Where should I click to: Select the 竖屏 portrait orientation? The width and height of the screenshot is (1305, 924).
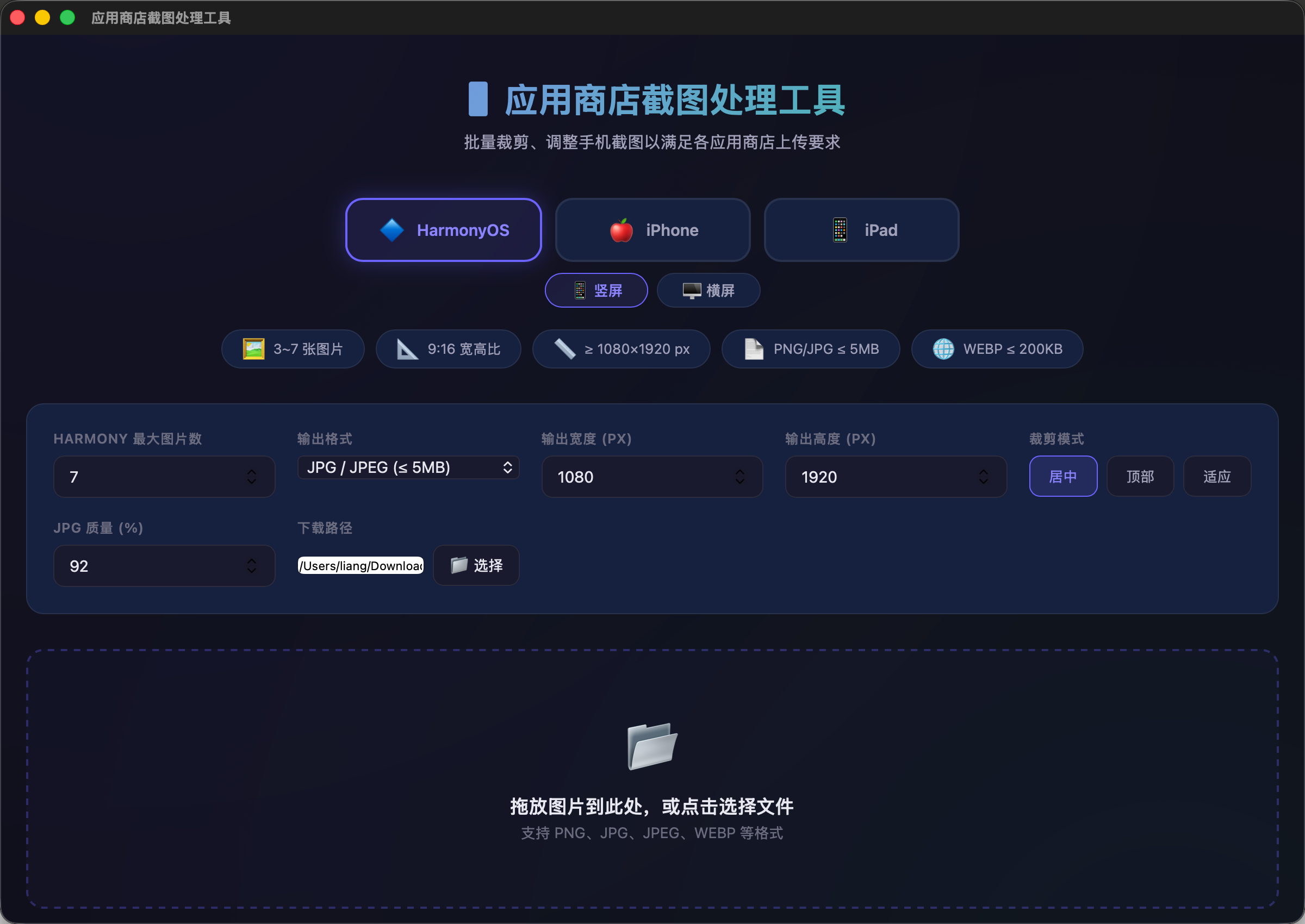pos(596,290)
